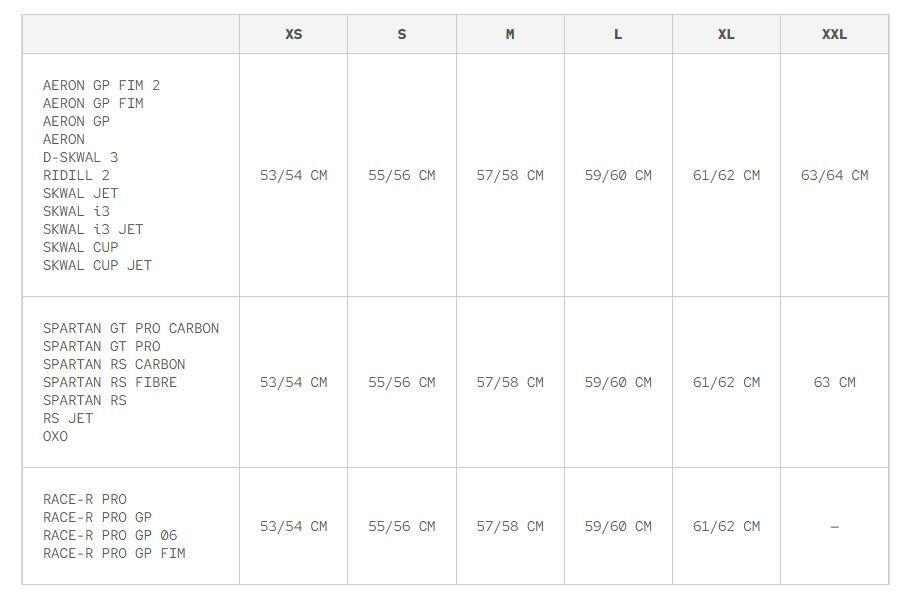Select the S size header
The width and height of the screenshot is (907, 599).
pos(401,35)
